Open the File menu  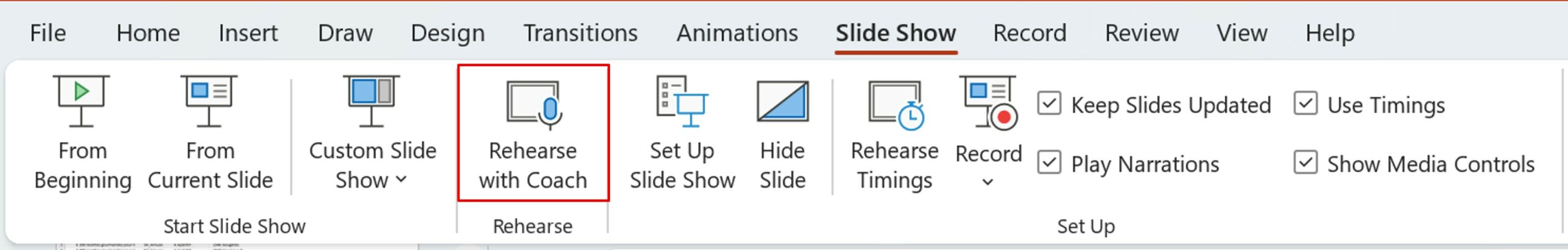[48, 33]
